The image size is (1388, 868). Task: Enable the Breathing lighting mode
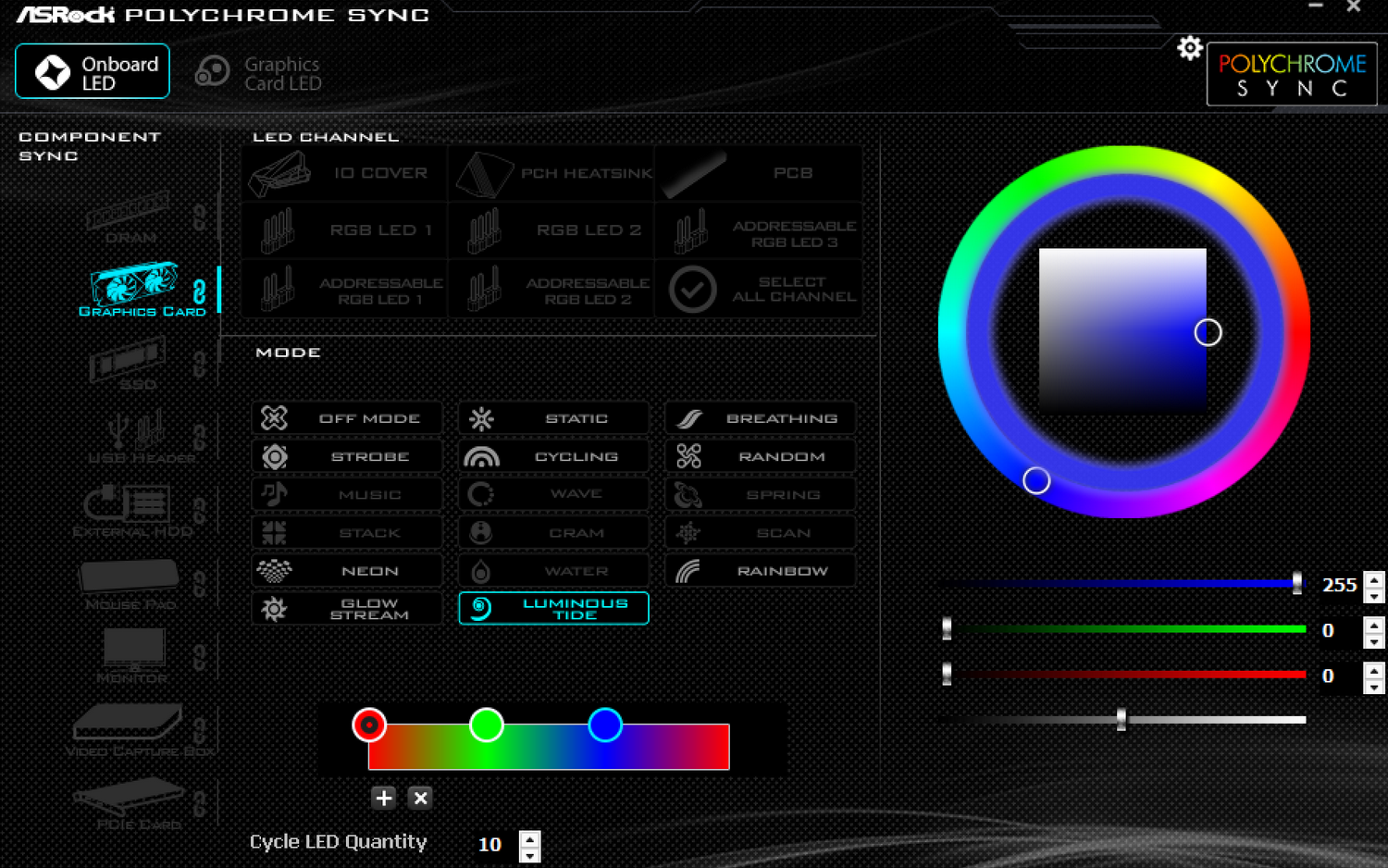[759, 417]
